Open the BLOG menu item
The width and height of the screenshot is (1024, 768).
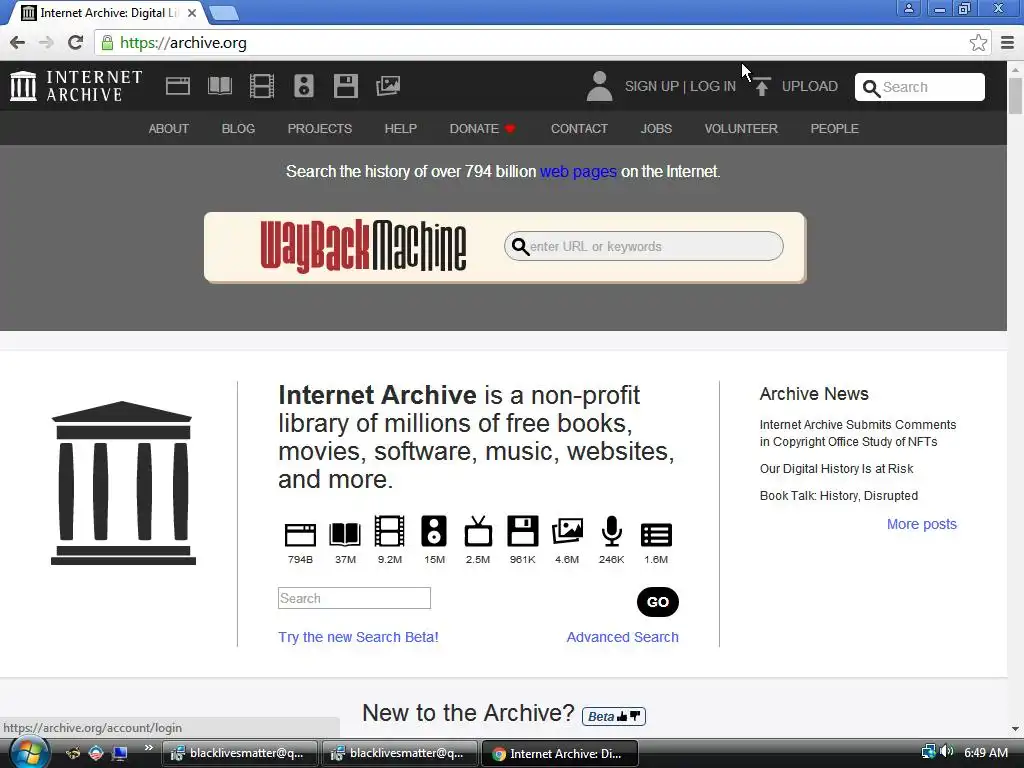point(238,129)
